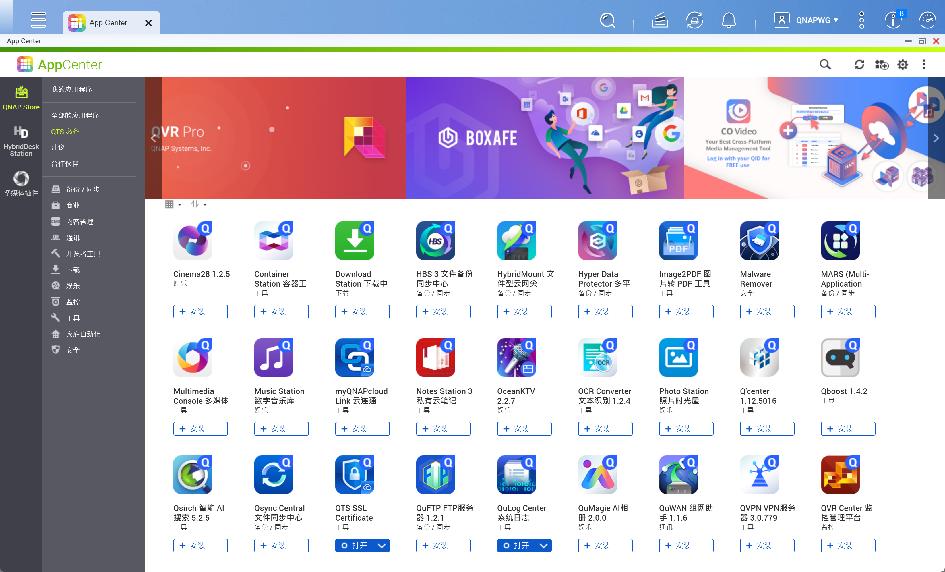945x572 pixels.
Task: Select the Security category with shield icon
Action: [66, 350]
